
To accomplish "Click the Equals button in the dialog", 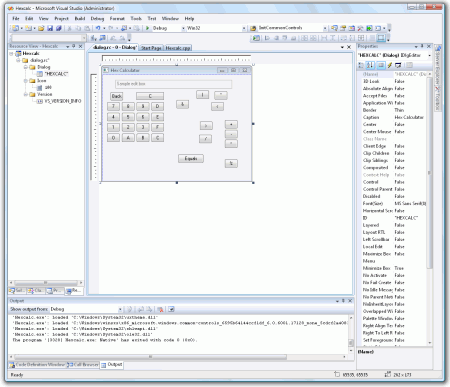I will [191, 159].
